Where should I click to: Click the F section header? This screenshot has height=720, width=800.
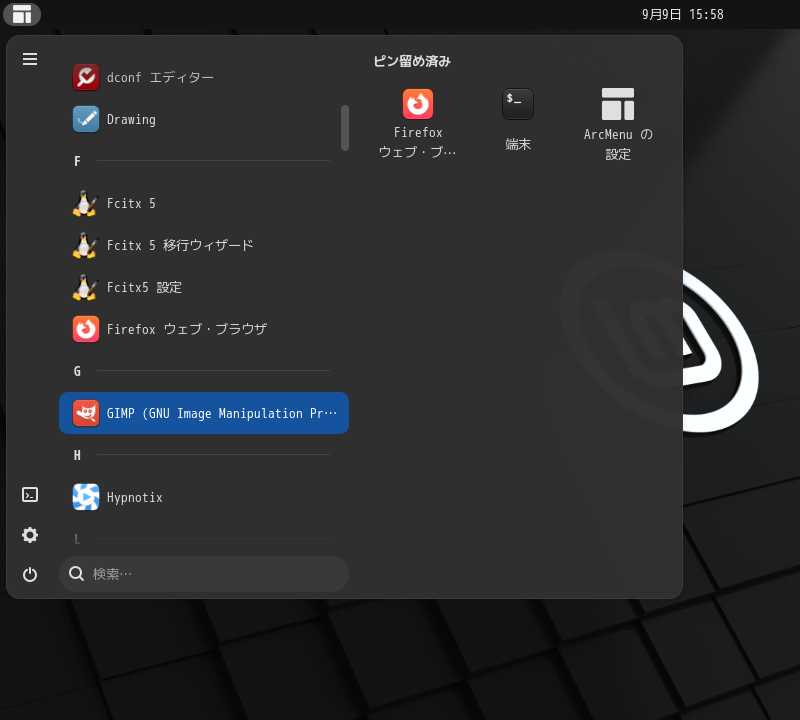tap(77, 161)
